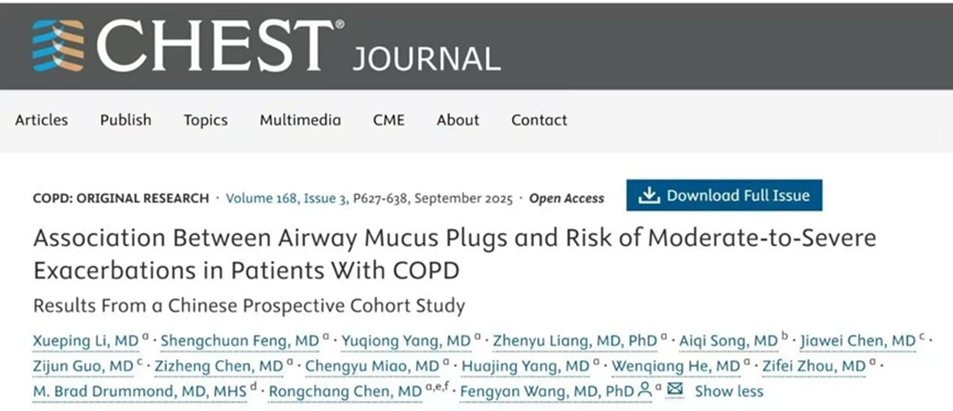Image resolution: width=953 pixels, height=411 pixels.
Task: Open the About menu
Action: tap(458, 120)
